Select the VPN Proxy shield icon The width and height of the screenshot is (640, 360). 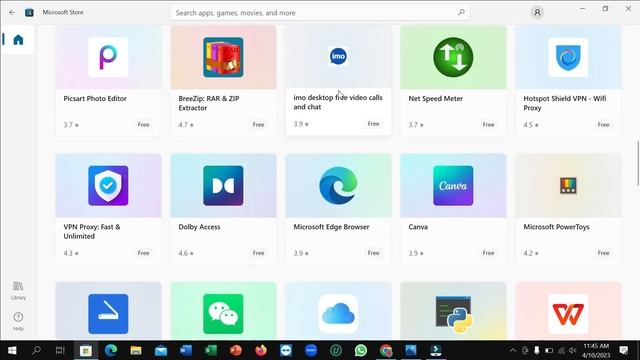coord(108,185)
